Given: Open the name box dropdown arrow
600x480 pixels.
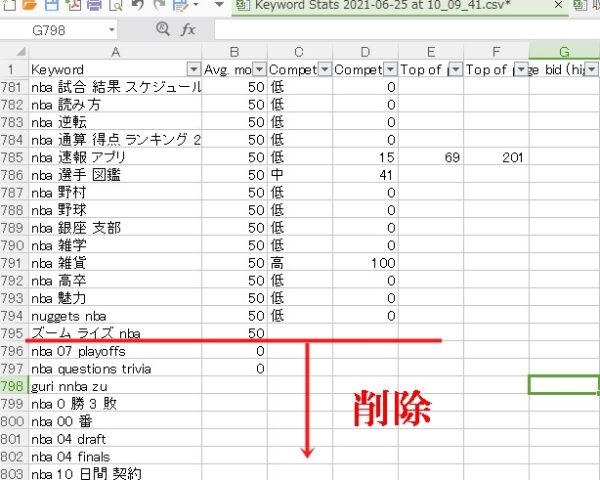Looking at the screenshot, I should click(x=111, y=30).
